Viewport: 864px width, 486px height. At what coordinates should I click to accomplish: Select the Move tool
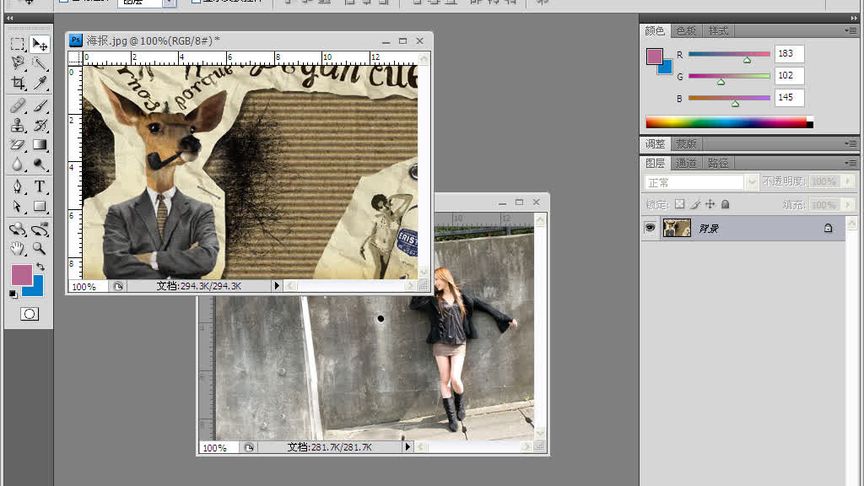(40, 44)
